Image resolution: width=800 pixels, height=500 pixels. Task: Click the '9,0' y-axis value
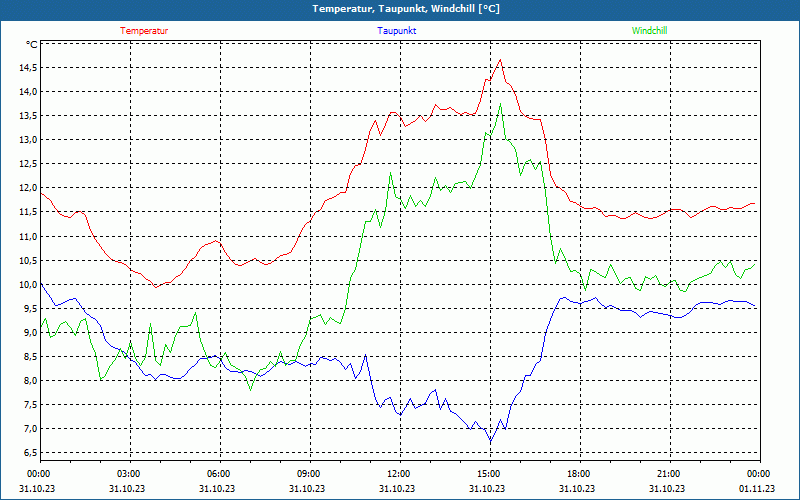(31, 332)
